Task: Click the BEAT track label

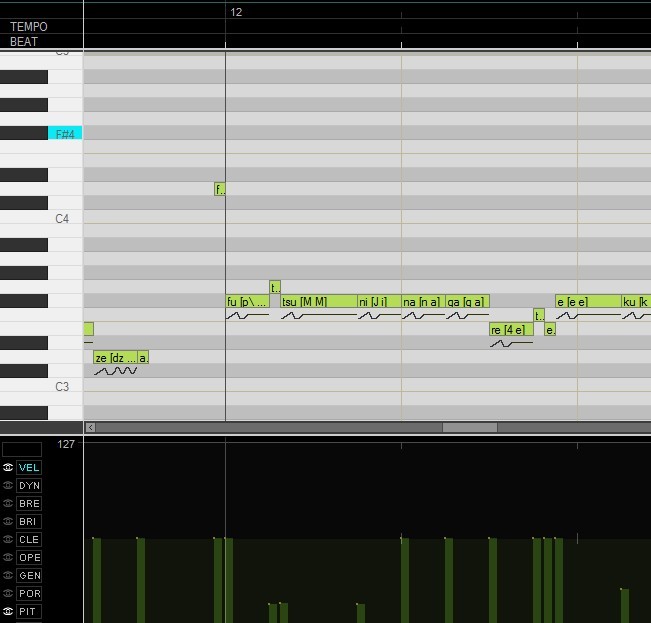Action: [24, 42]
